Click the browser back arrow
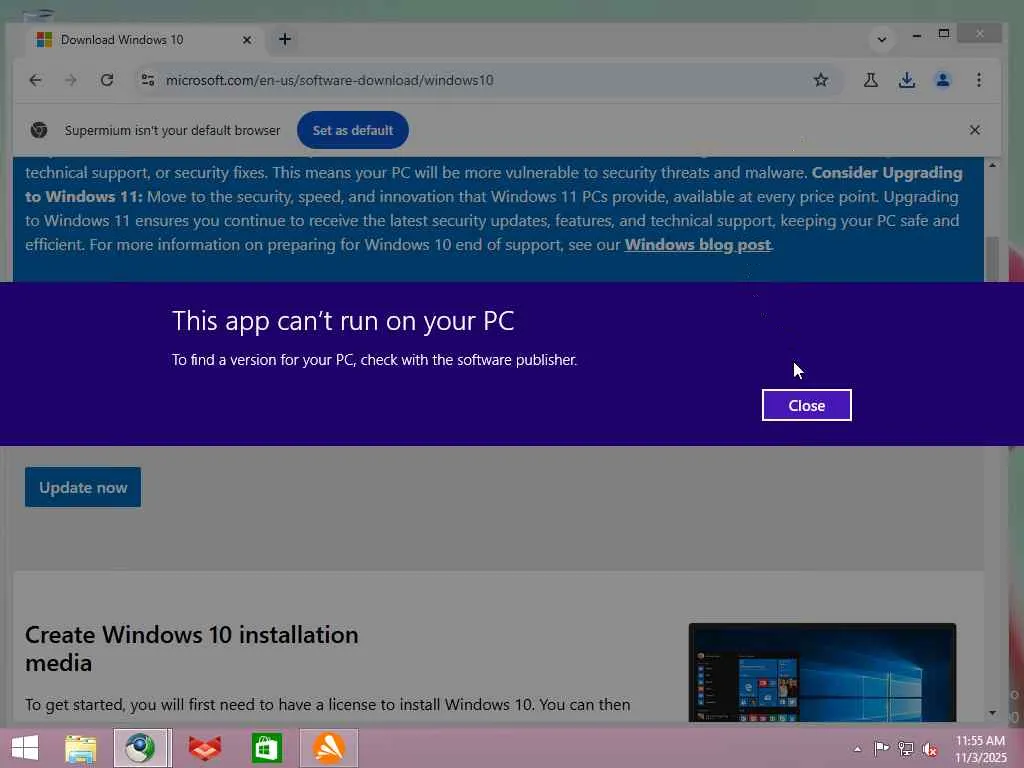Screen dimensions: 1024x768 [36, 80]
